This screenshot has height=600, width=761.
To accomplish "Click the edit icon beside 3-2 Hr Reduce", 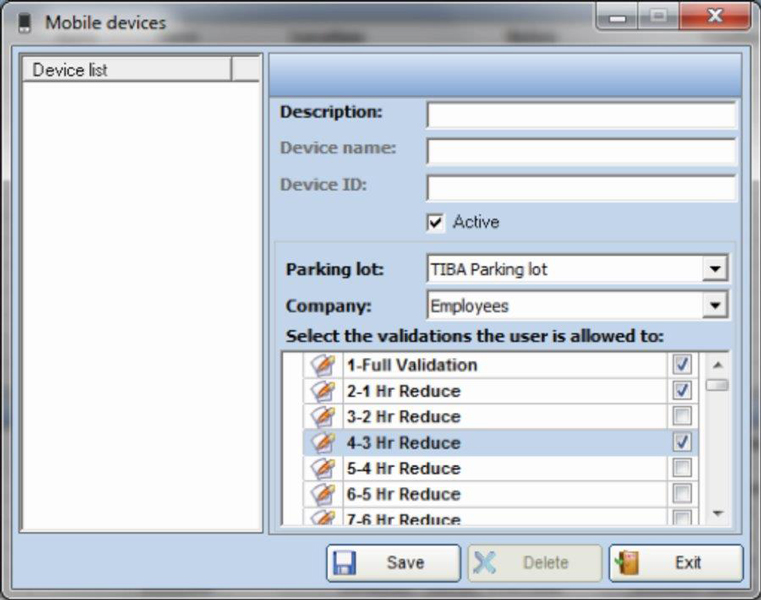I will click(323, 417).
